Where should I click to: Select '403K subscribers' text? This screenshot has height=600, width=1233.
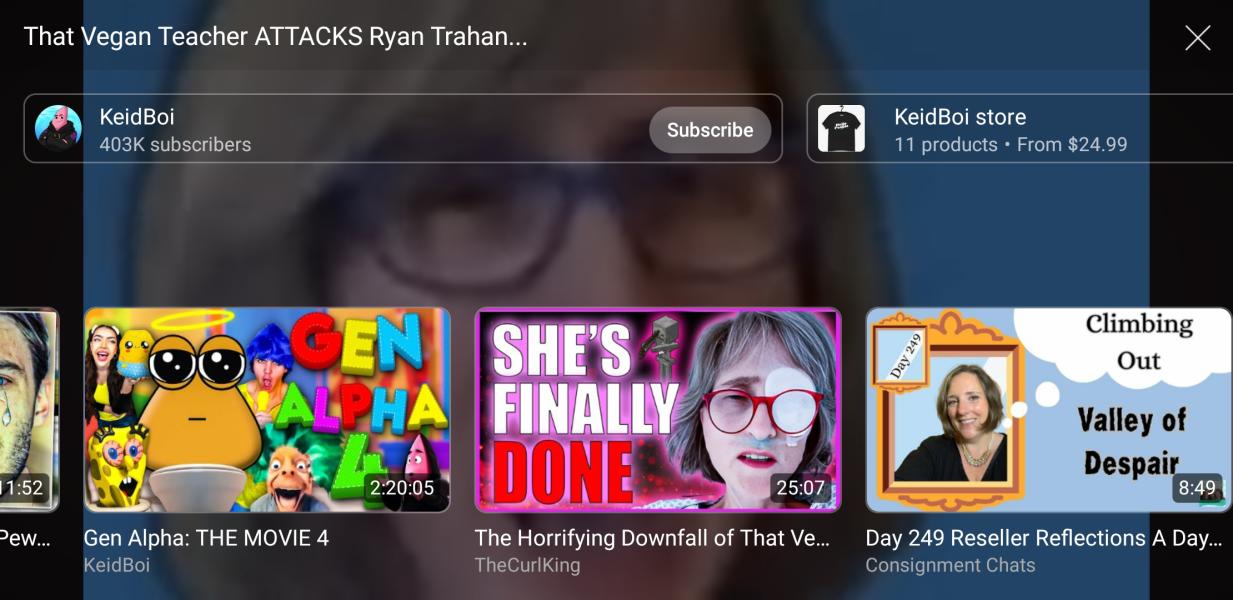pos(175,145)
